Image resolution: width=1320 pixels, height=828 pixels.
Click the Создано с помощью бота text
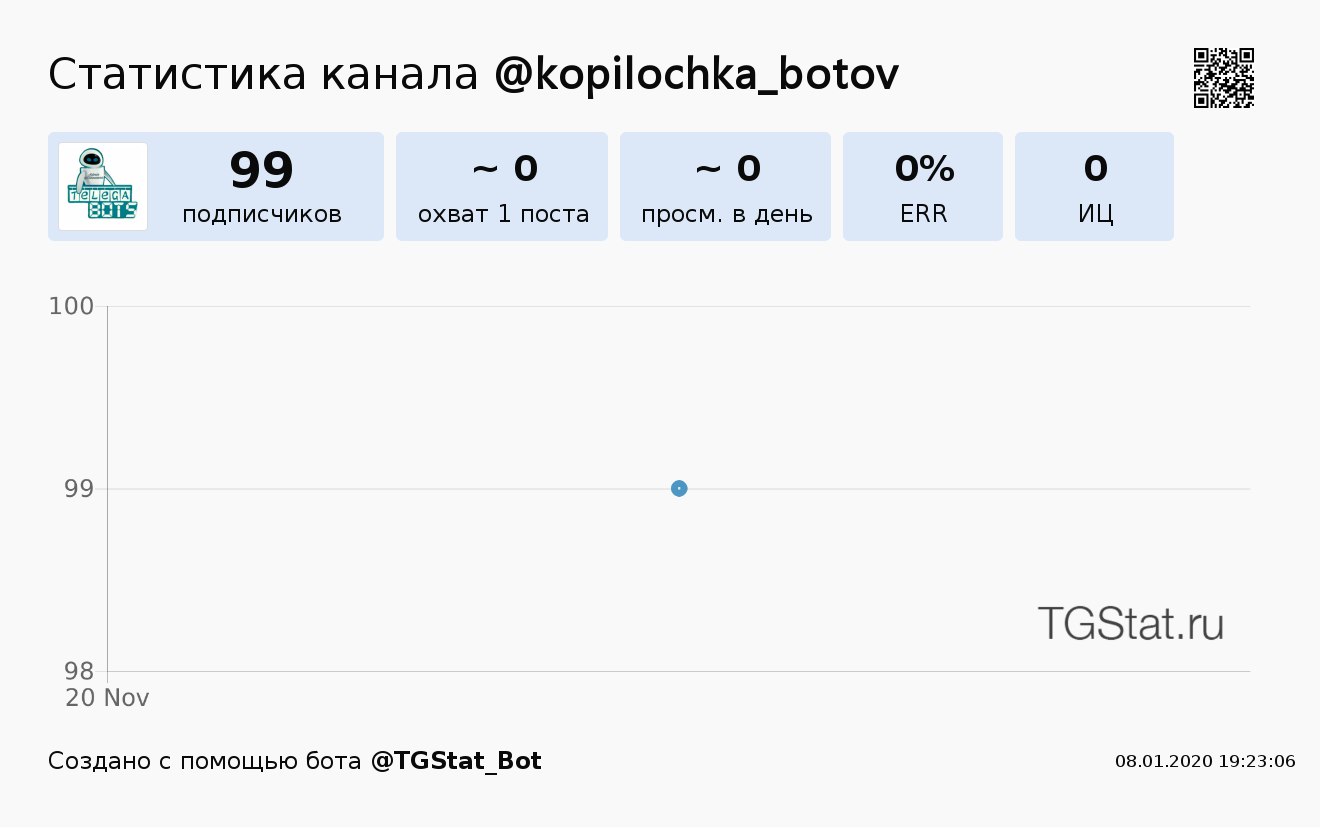(x=205, y=761)
